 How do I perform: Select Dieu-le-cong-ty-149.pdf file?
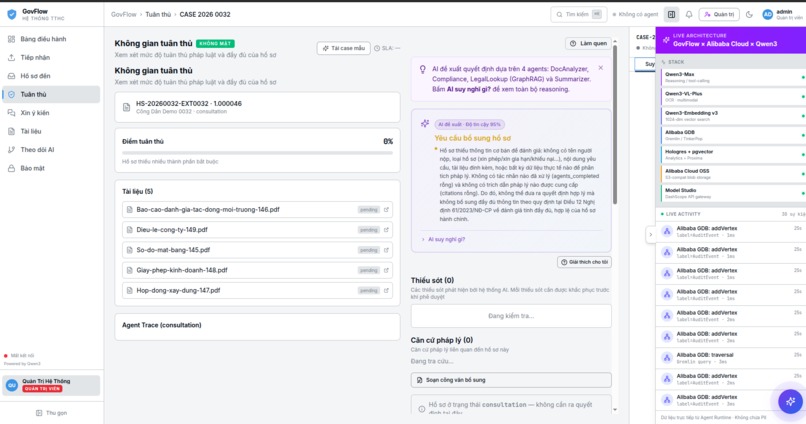pyautogui.click(x=257, y=230)
